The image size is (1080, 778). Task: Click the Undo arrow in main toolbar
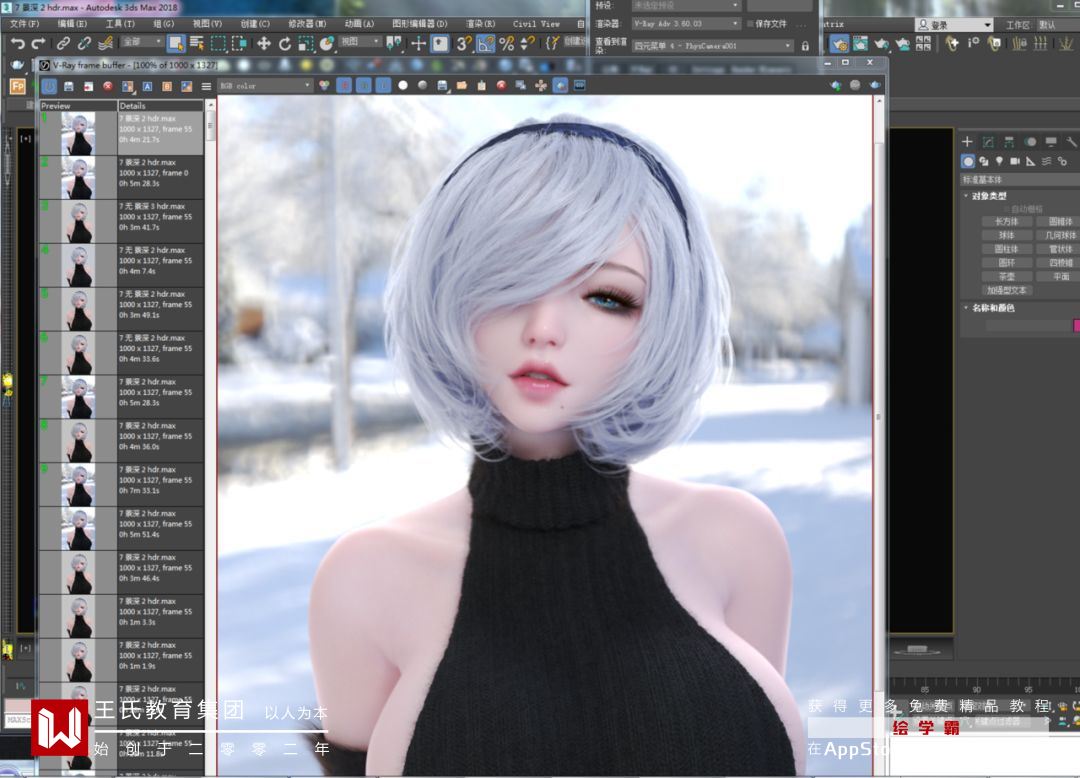(17, 43)
